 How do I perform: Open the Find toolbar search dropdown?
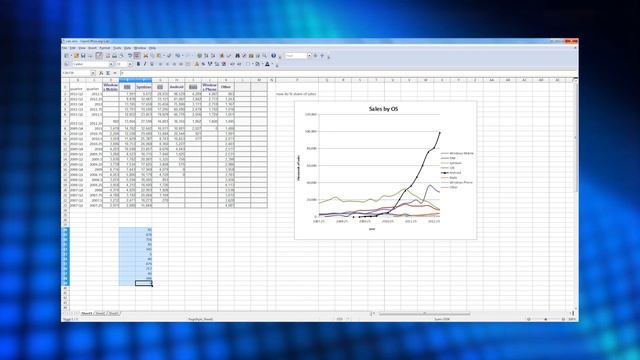[309, 56]
